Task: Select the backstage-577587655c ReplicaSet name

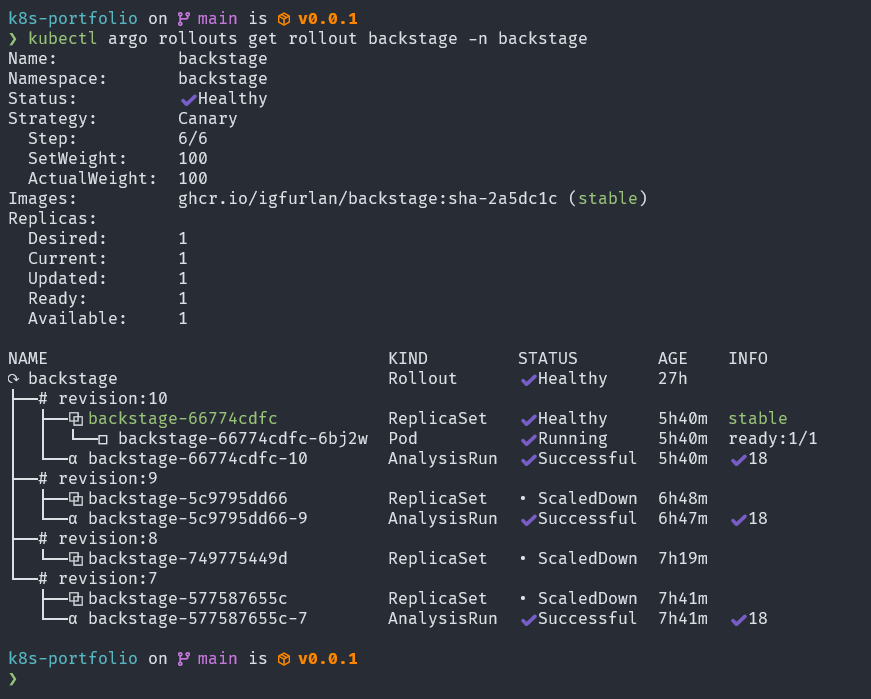Action: click(187, 599)
